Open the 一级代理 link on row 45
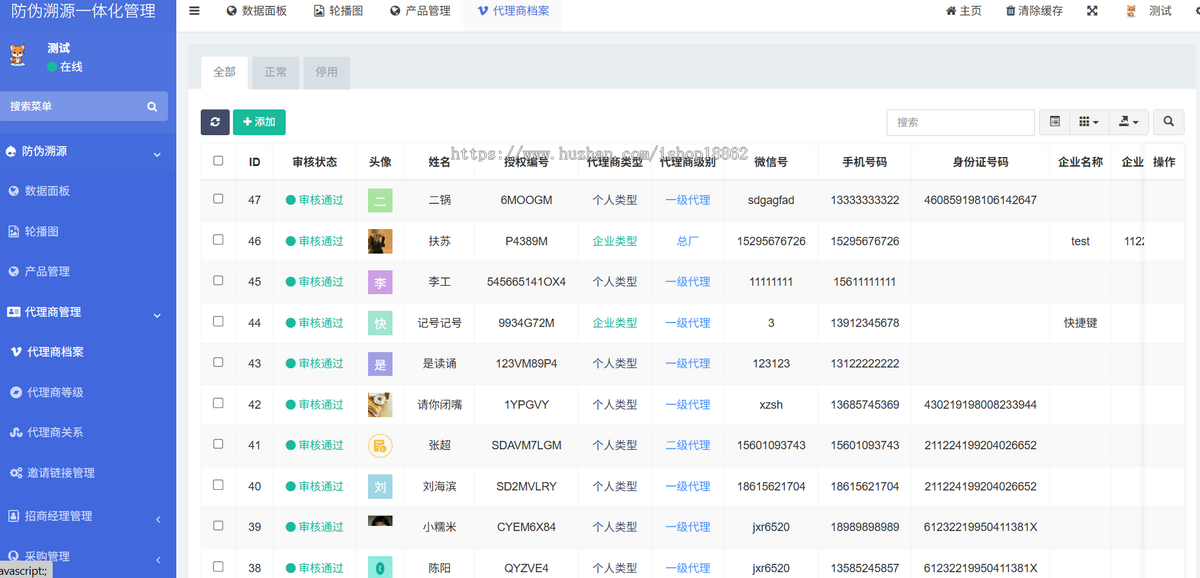 tap(688, 281)
